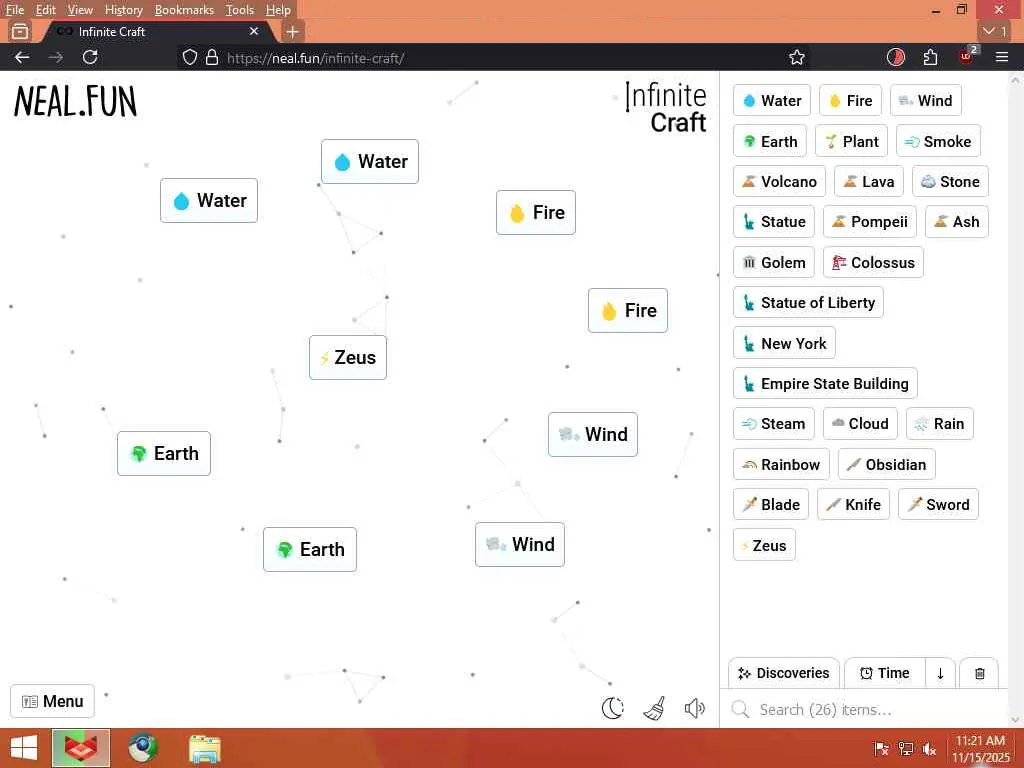This screenshot has width=1024, height=768.
Task: Select Fire item in sidebar
Action: point(850,101)
